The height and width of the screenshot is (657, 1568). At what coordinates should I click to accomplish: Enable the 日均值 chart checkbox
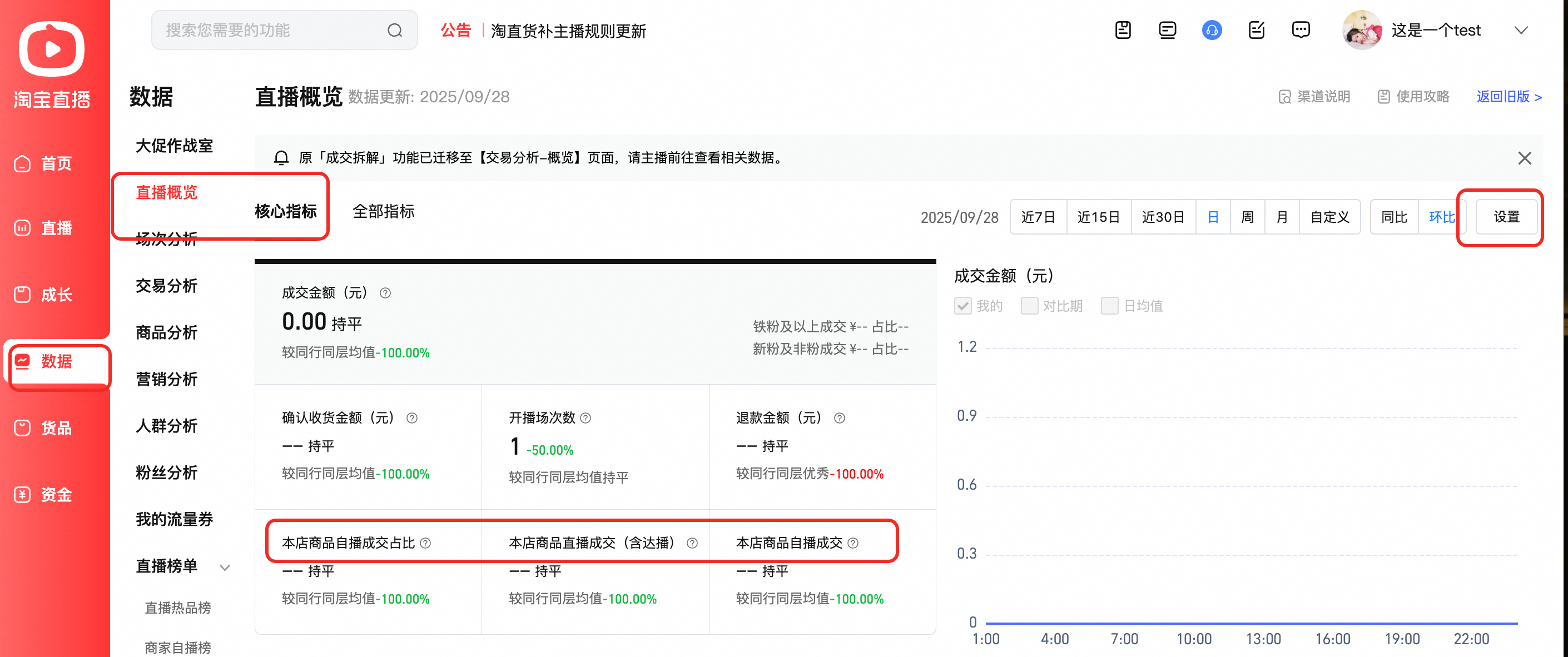point(1110,306)
